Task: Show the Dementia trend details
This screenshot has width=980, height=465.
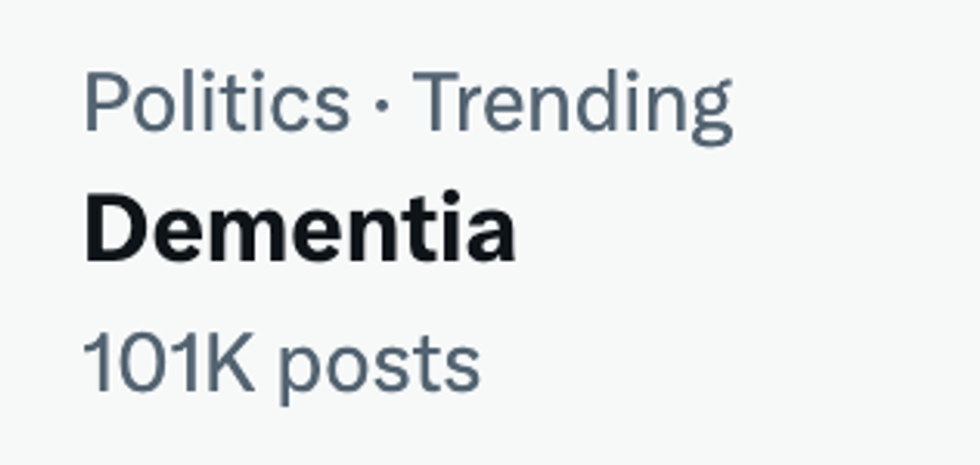Action: 300,230
